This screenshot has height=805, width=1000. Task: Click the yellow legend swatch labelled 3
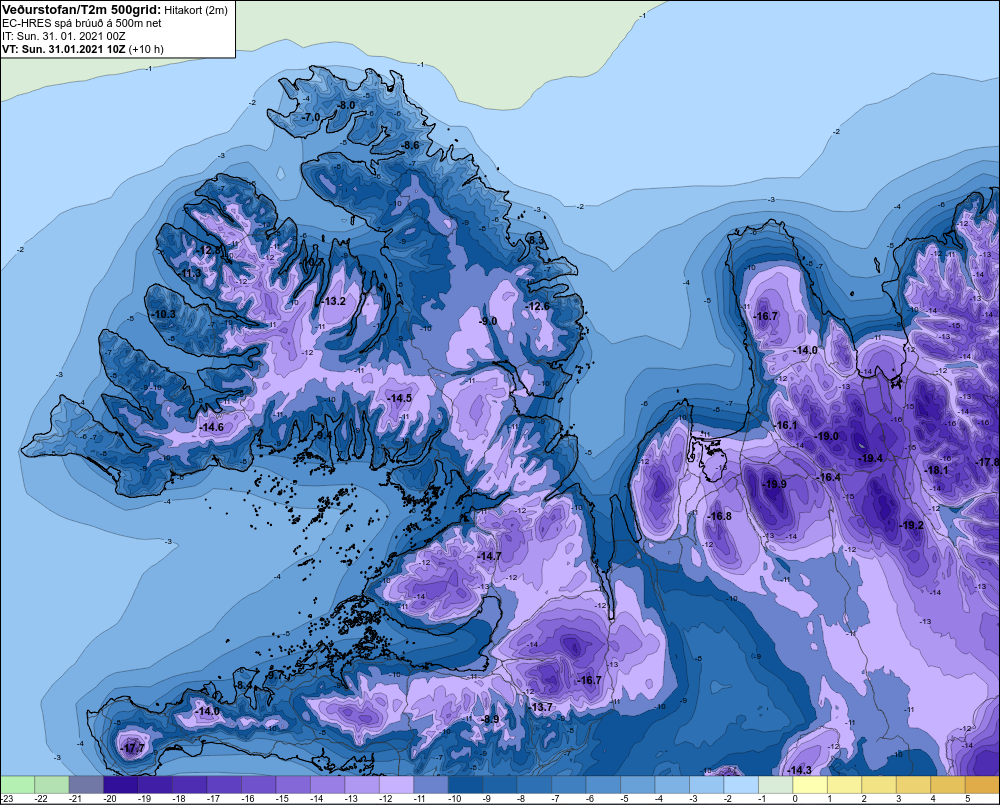click(913, 785)
